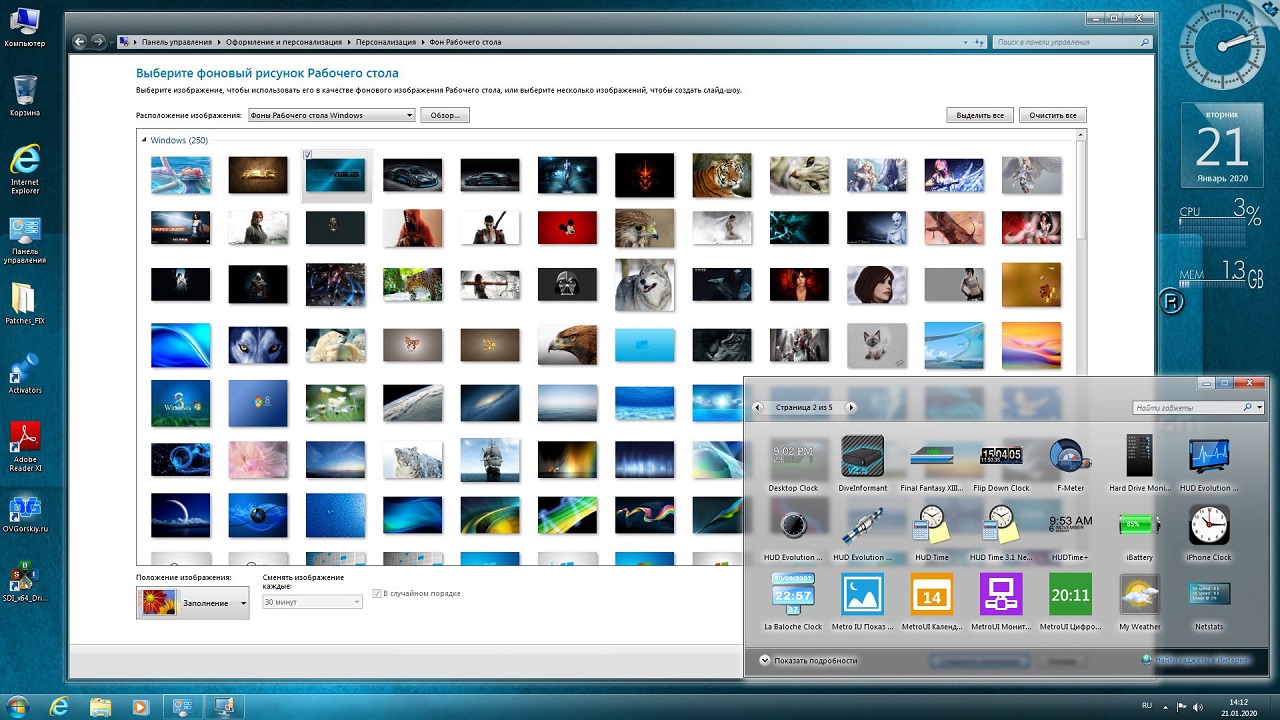Open the 'Расположение изображения' location dropdown

(x=331, y=115)
